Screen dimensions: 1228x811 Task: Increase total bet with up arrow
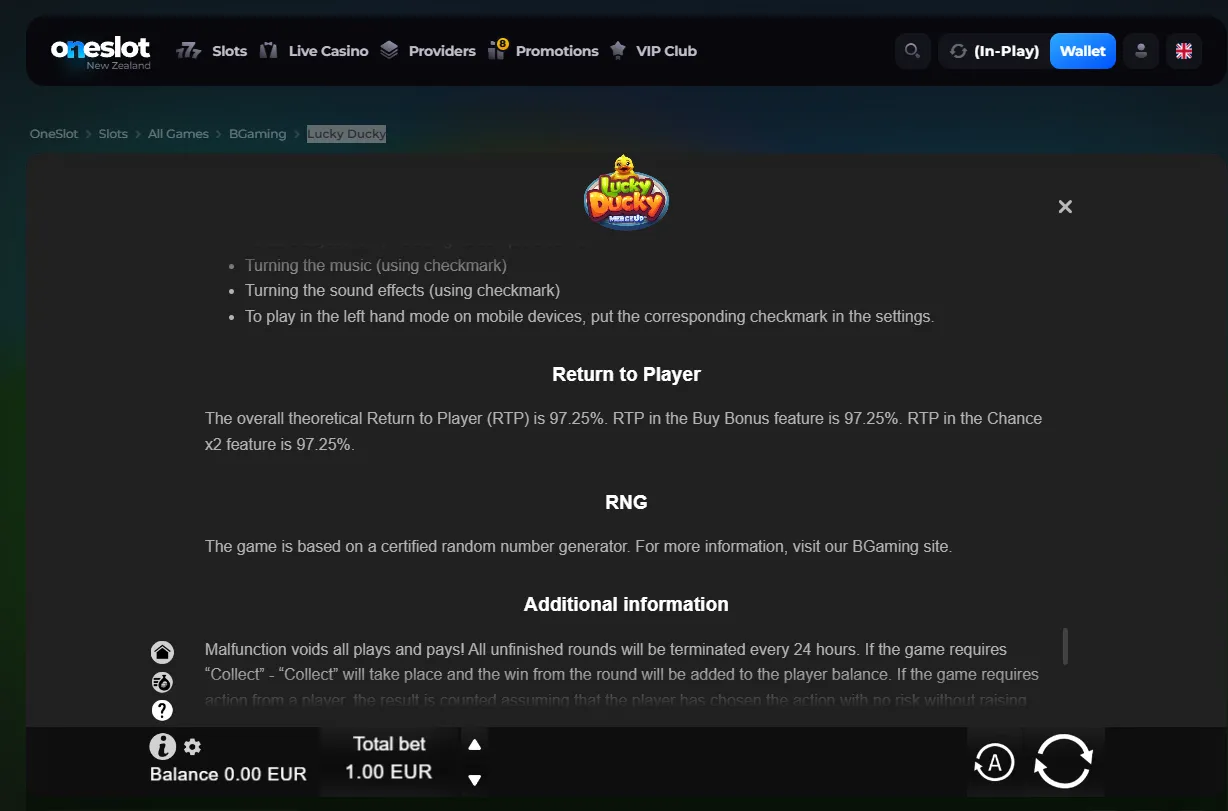click(475, 744)
